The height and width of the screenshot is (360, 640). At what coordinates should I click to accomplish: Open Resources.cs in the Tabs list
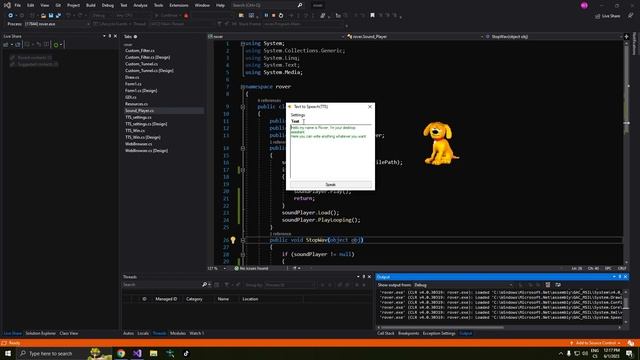[x=136, y=104]
